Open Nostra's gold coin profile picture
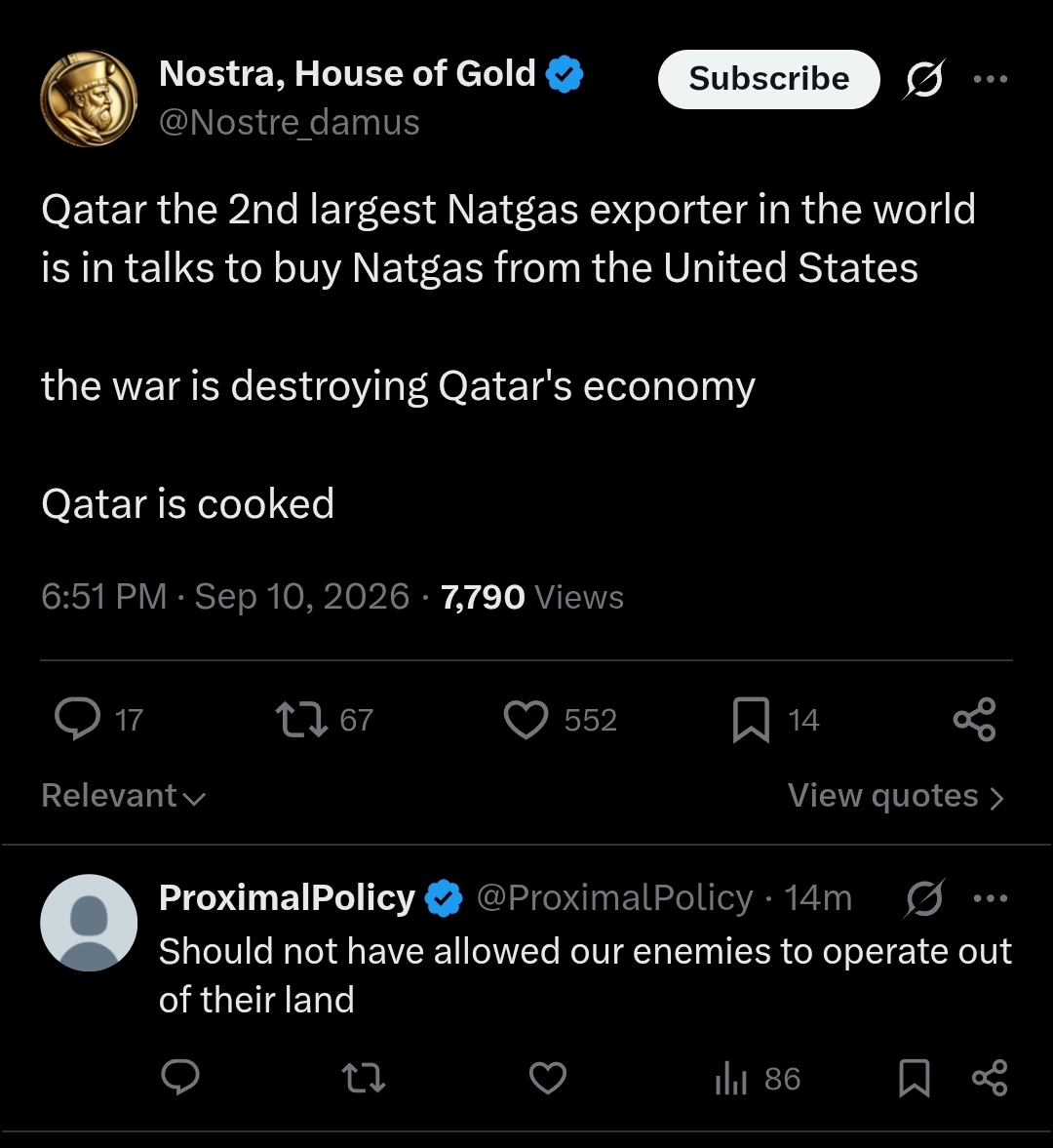 click(x=89, y=99)
